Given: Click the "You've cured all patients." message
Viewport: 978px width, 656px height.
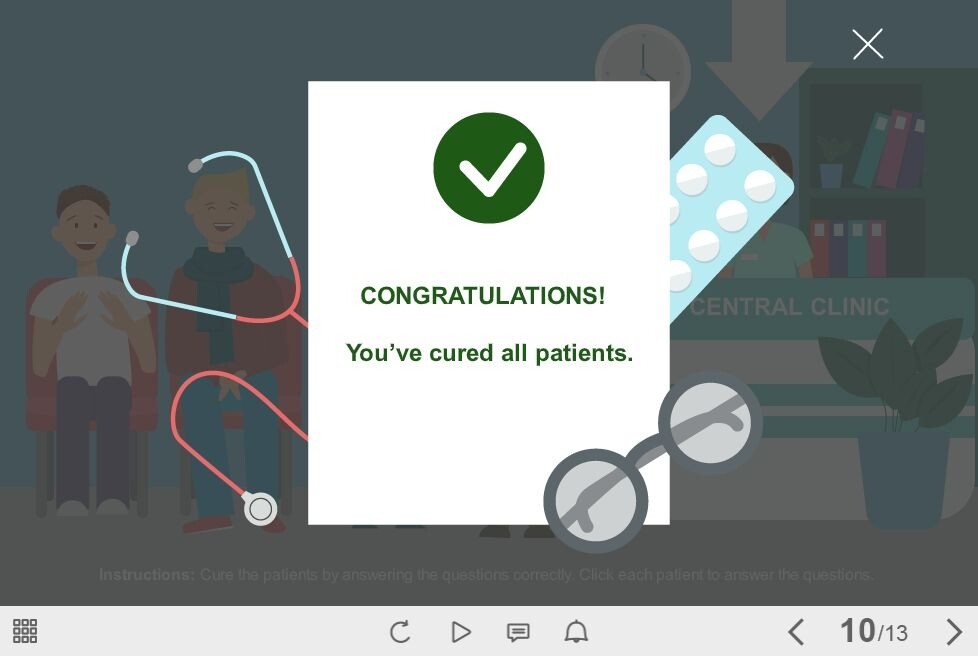Looking at the screenshot, I should 490,353.
